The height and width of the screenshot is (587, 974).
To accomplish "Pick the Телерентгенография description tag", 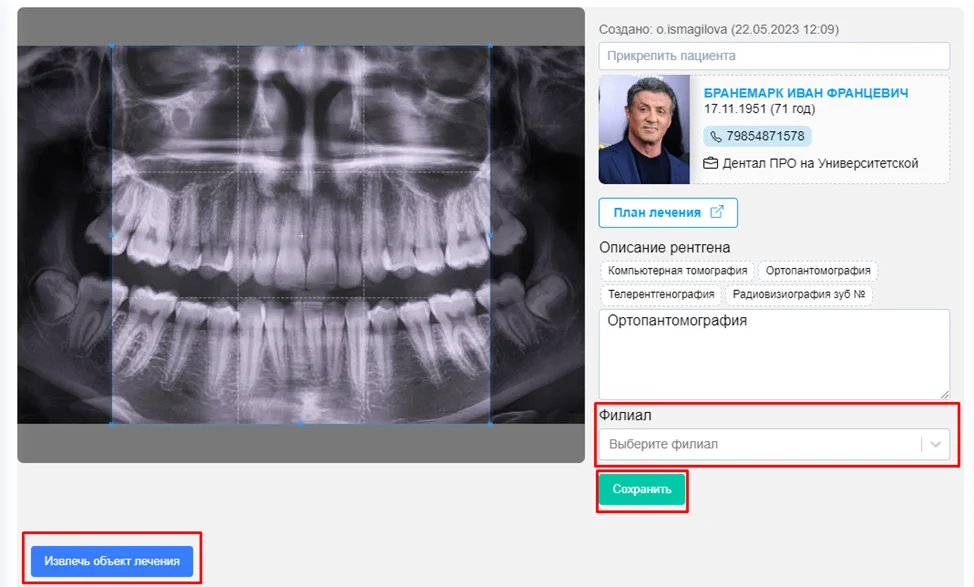I will tap(661, 295).
